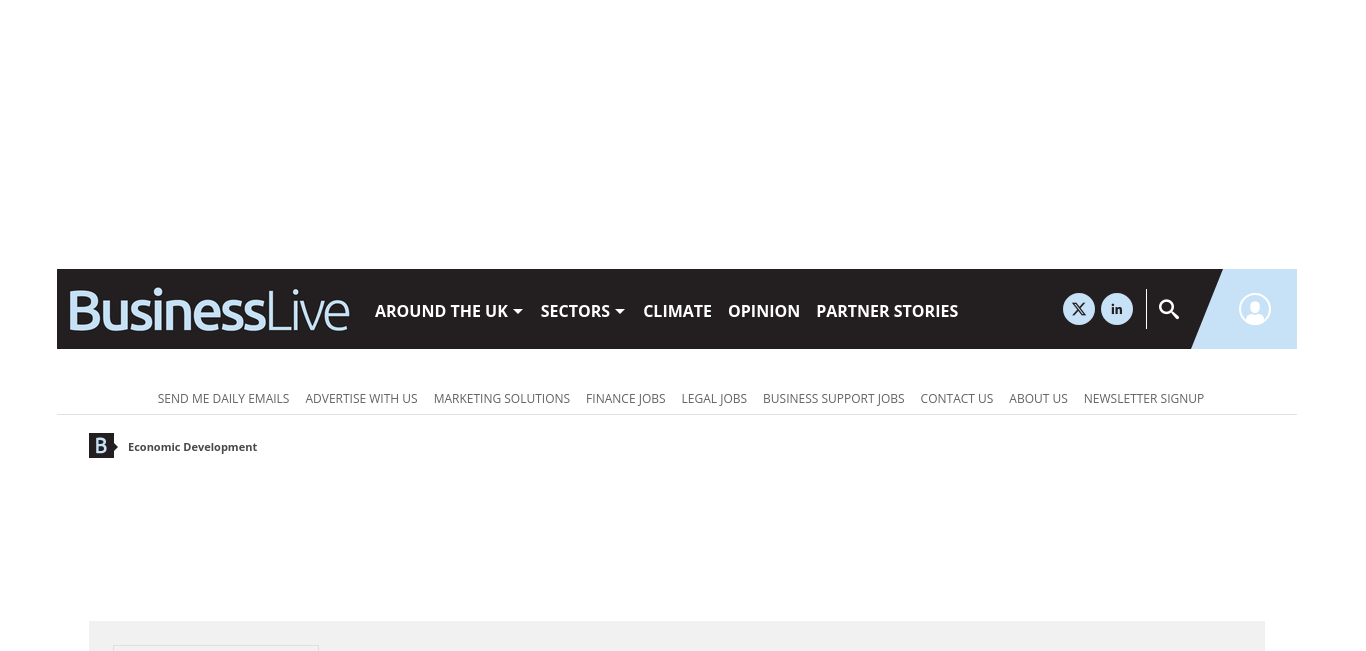
Task: Visit the Legal Jobs link
Action: tap(714, 398)
